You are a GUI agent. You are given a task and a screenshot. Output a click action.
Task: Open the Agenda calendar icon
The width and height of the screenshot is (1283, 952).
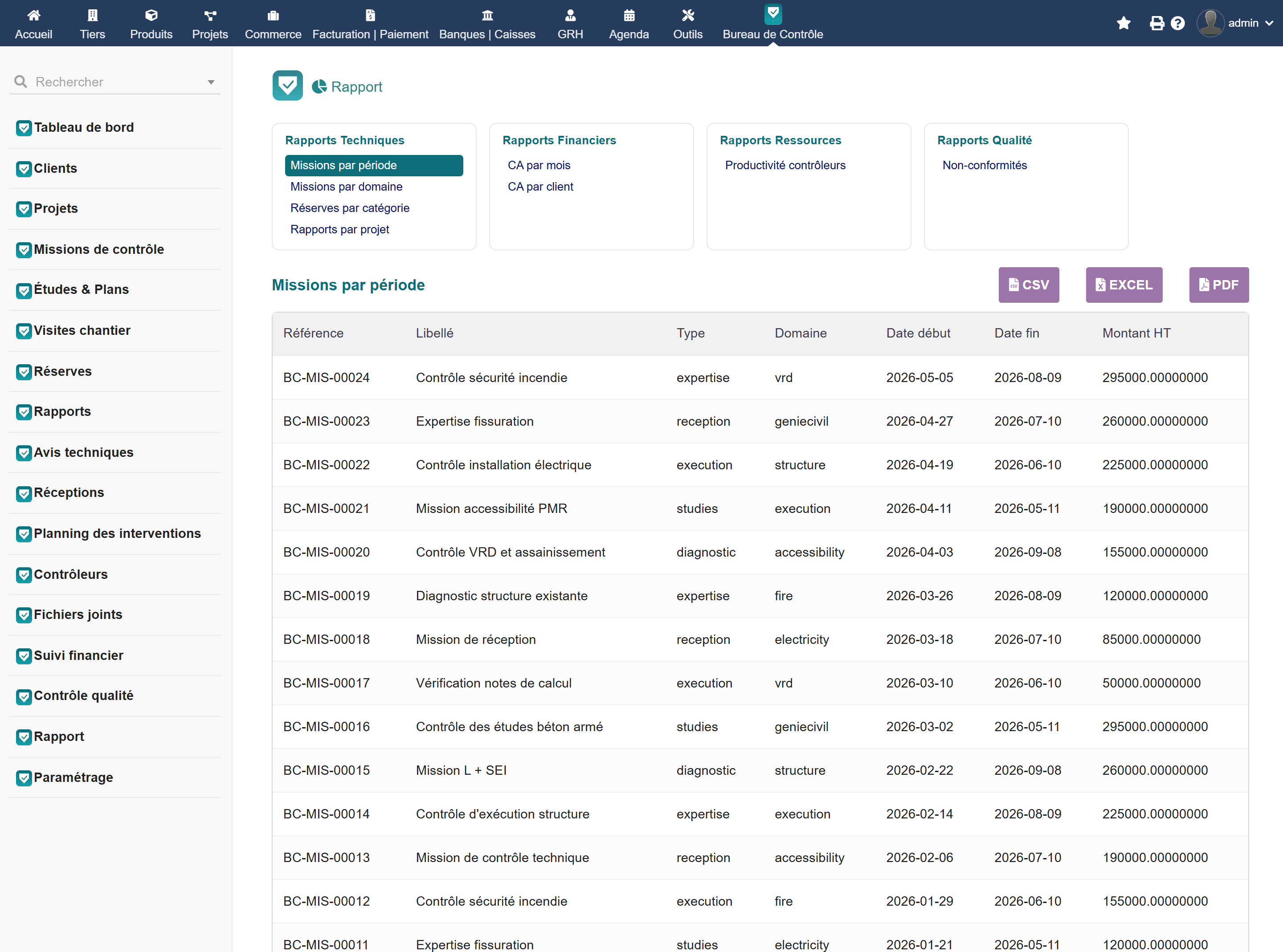629,15
